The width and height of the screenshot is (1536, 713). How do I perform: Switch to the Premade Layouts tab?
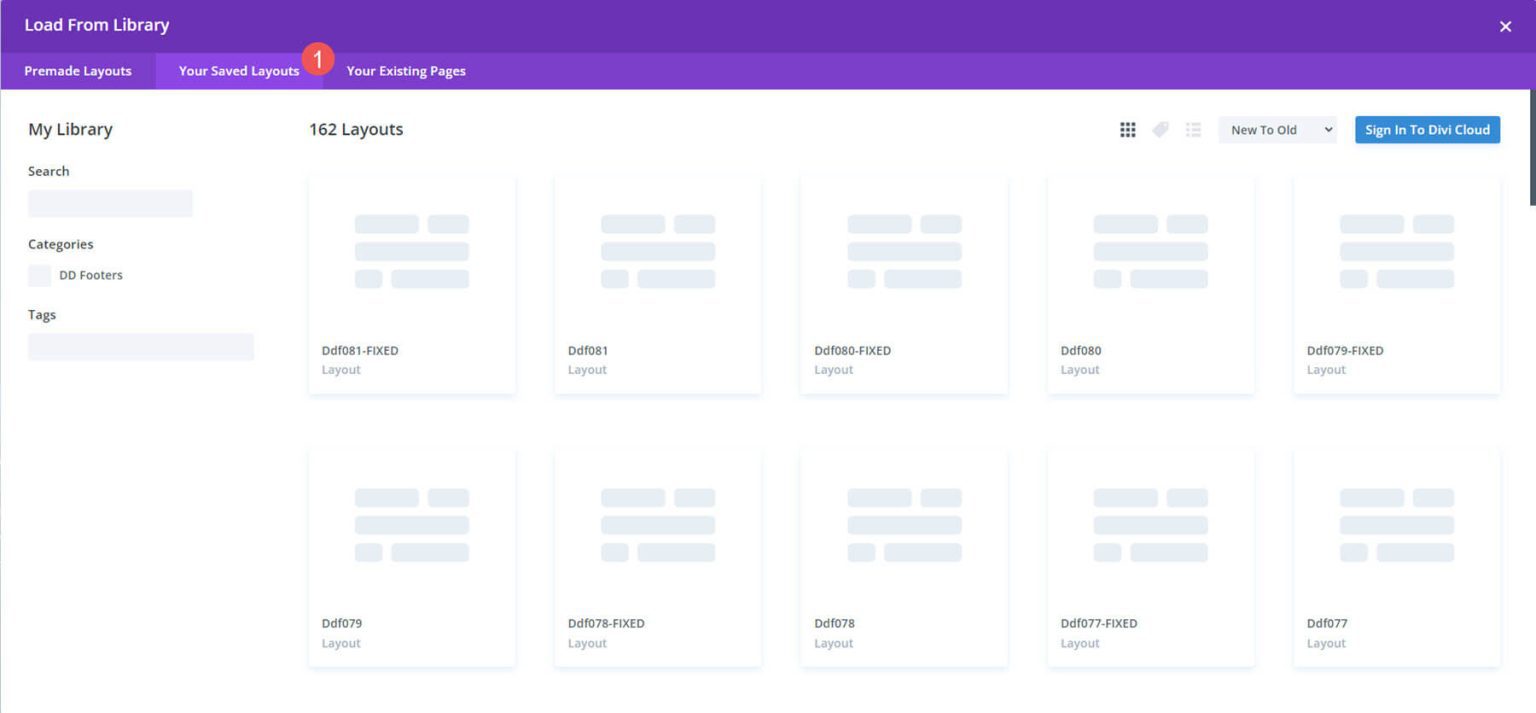[78, 71]
